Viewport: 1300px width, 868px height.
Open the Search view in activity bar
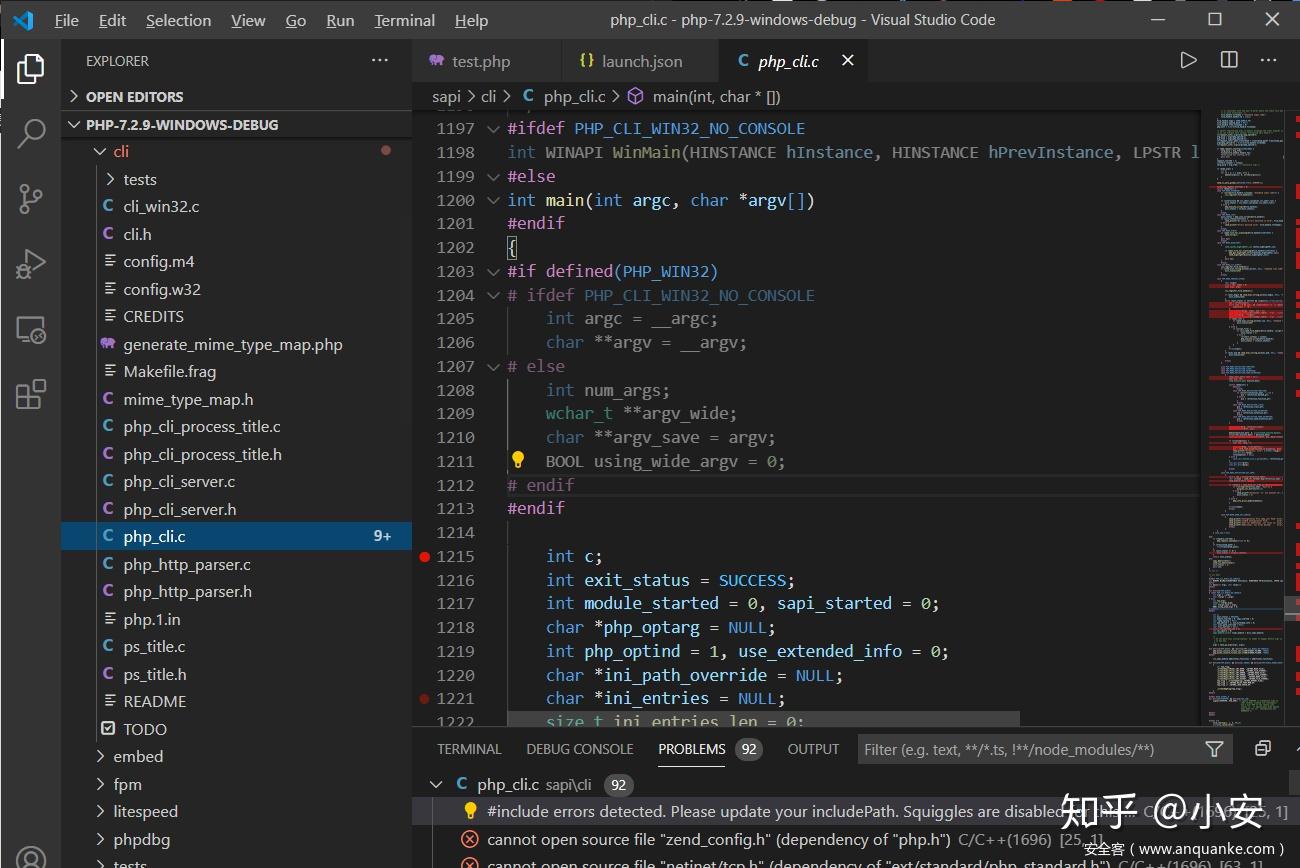click(31, 133)
